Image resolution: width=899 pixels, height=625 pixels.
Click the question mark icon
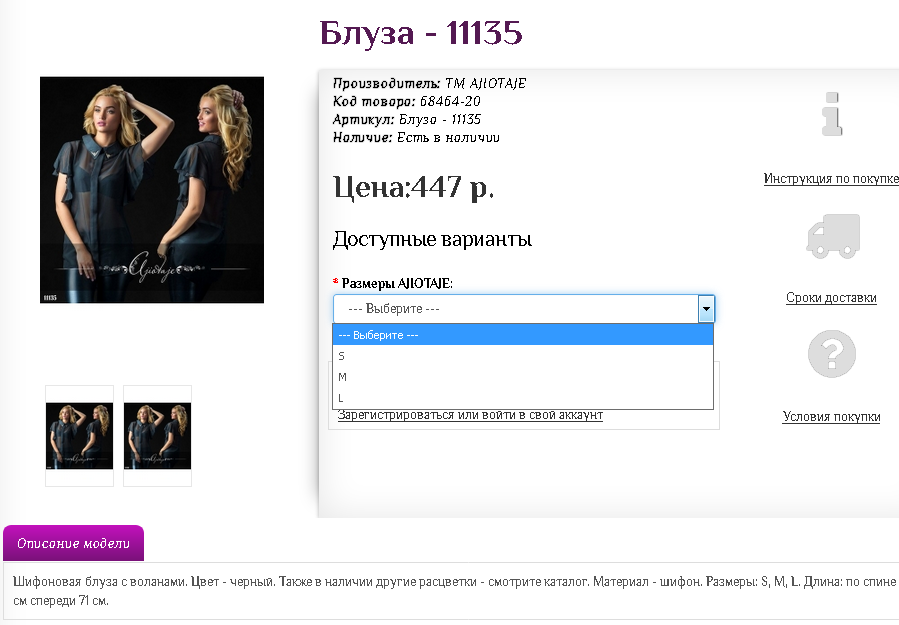click(832, 354)
